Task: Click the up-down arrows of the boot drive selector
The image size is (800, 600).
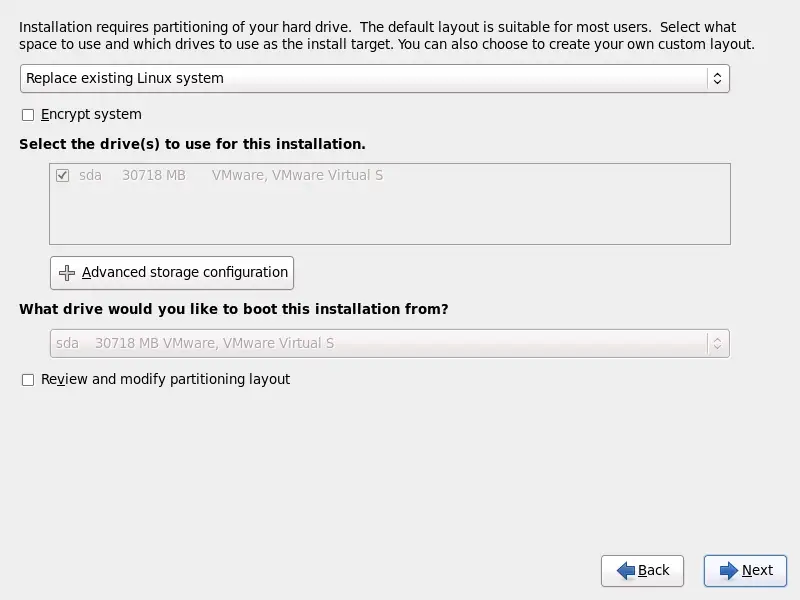Action: 717,343
